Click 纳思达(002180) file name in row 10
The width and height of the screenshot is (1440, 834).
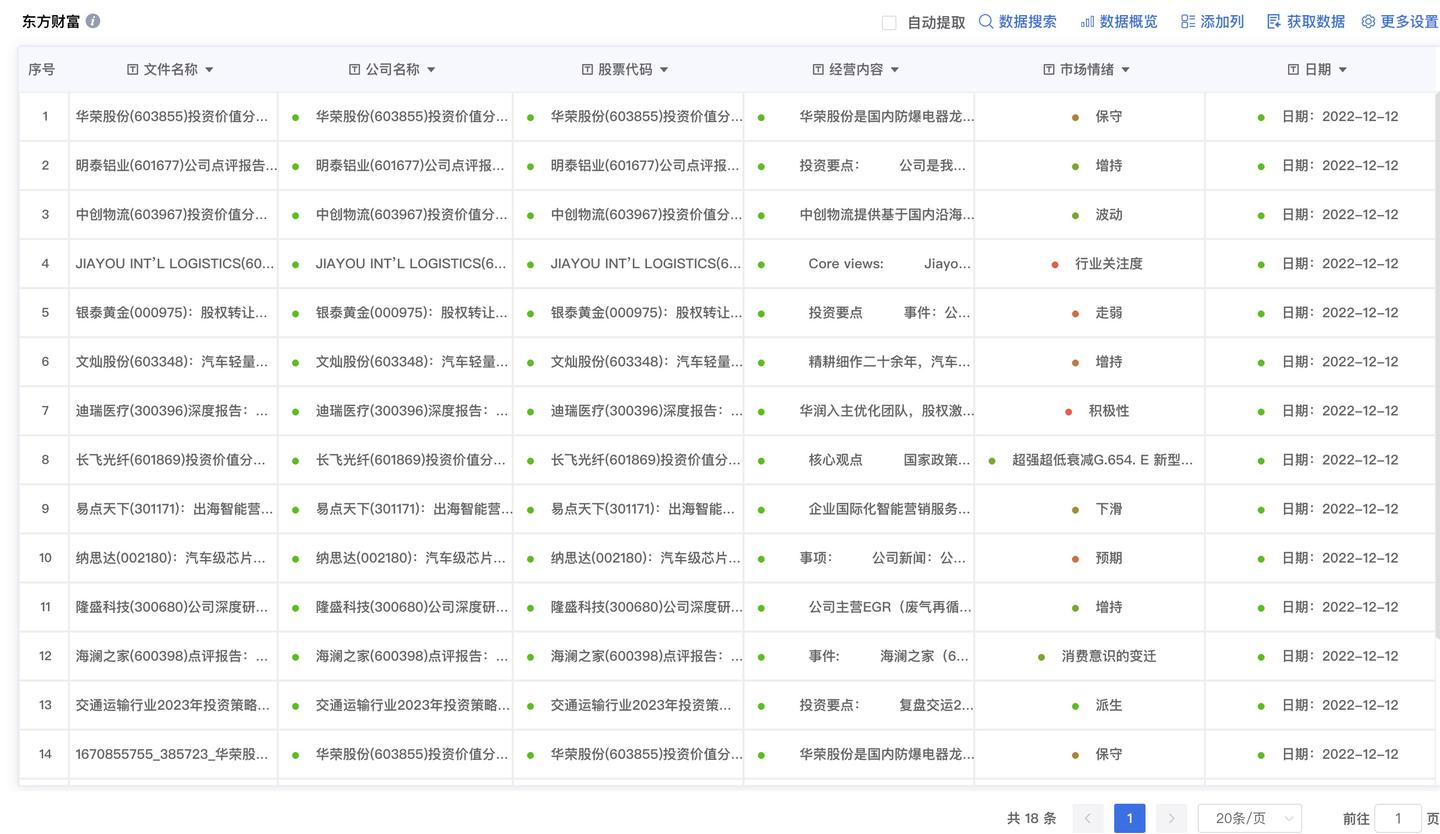point(171,557)
